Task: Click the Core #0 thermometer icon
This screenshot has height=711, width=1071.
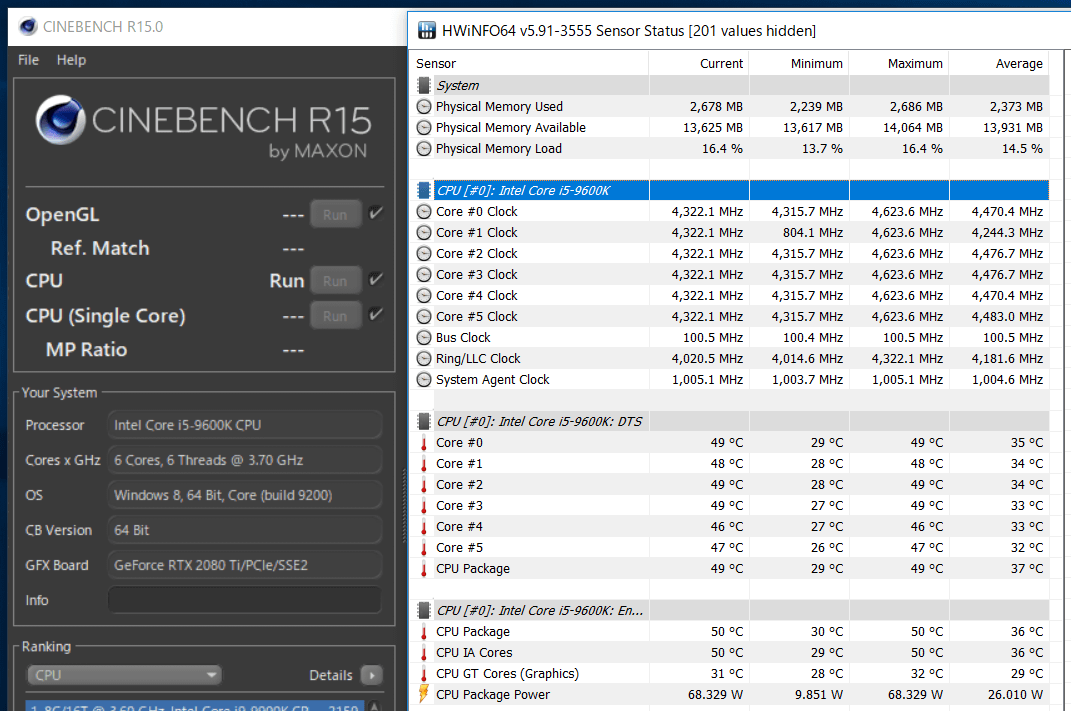Action: pos(424,443)
